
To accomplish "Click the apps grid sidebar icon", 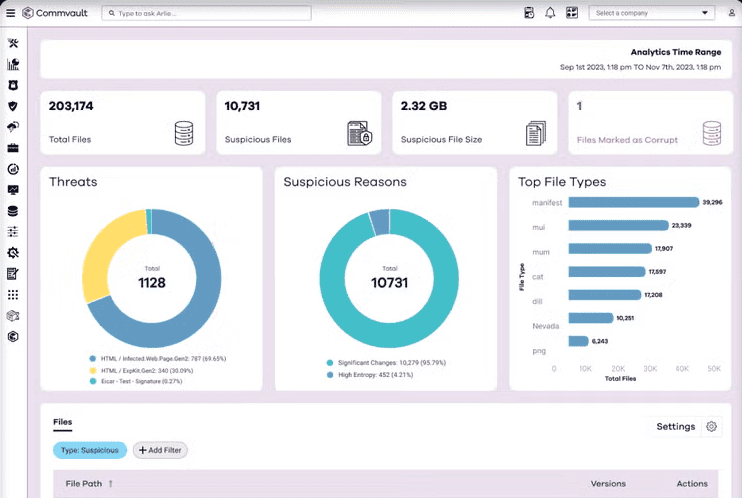I will tap(13, 295).
